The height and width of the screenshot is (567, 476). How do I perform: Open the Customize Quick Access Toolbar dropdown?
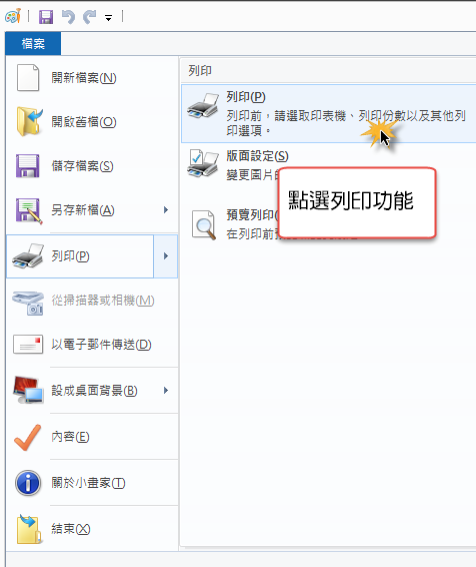[109, 17]
